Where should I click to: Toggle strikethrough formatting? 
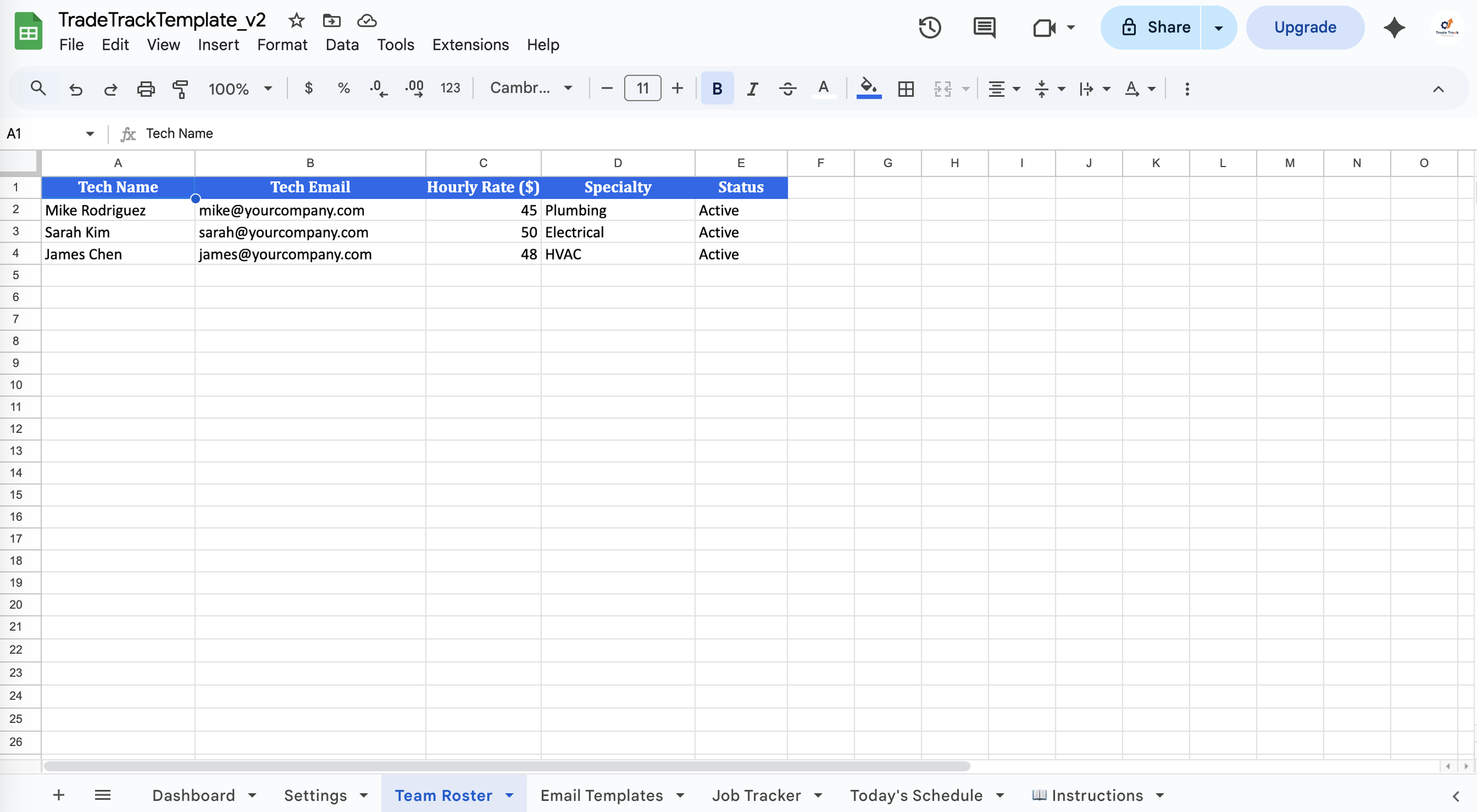(787, 89)
